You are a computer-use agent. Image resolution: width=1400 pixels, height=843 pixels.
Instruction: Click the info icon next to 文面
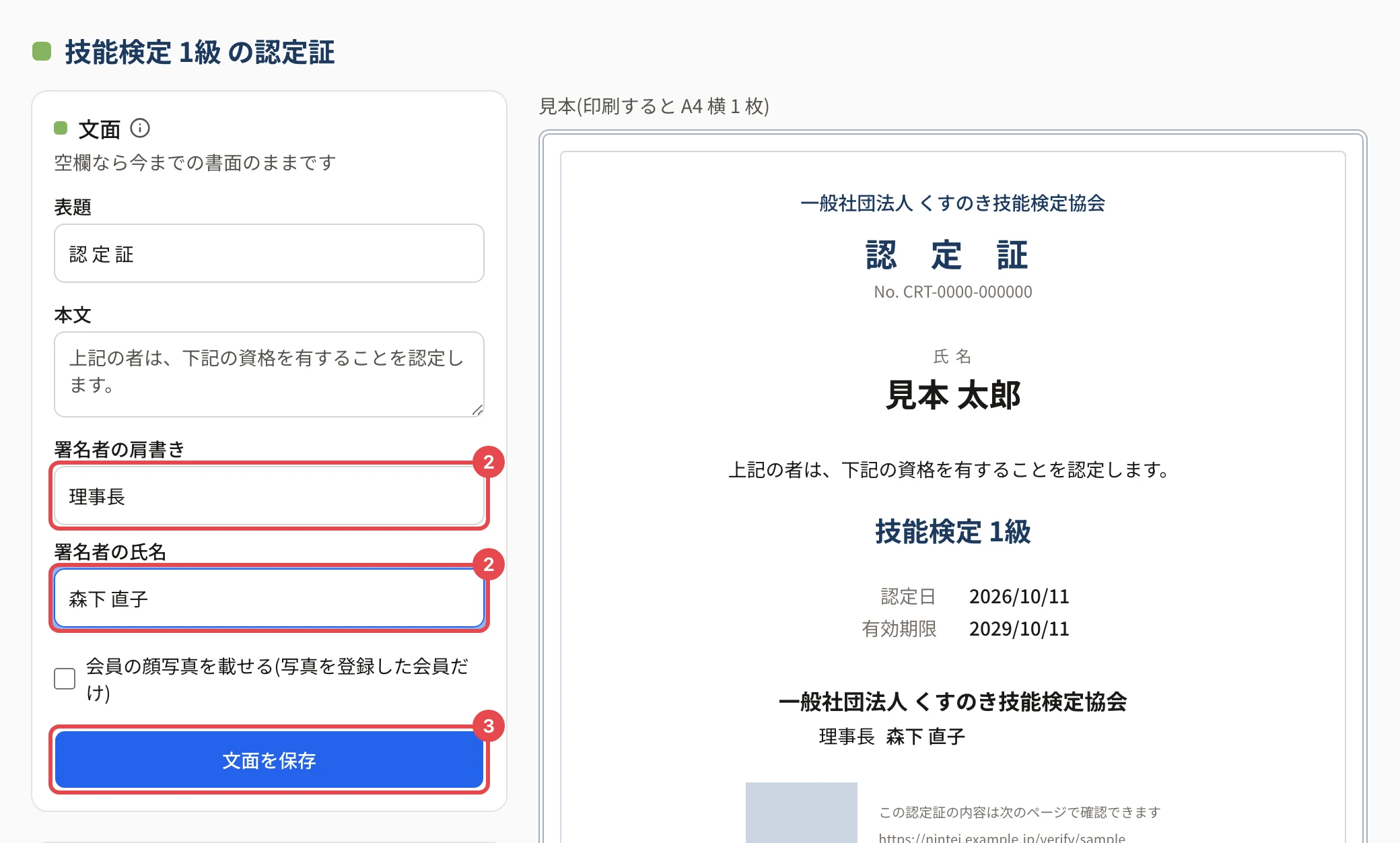(x=140, y=128)
